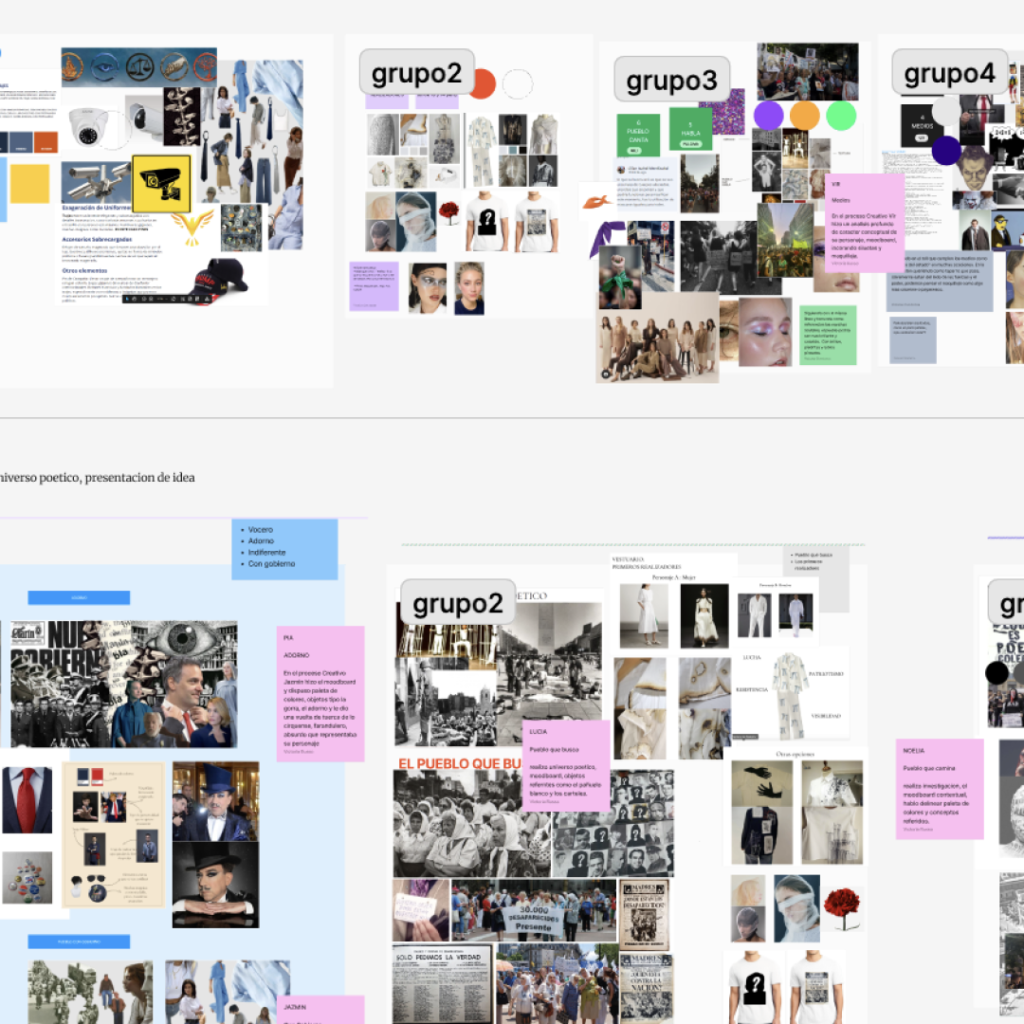The height and width of the screenshot is (1024, 1024).
Task: Click the 'presentacion de idea' section heading
Action: 140,477
